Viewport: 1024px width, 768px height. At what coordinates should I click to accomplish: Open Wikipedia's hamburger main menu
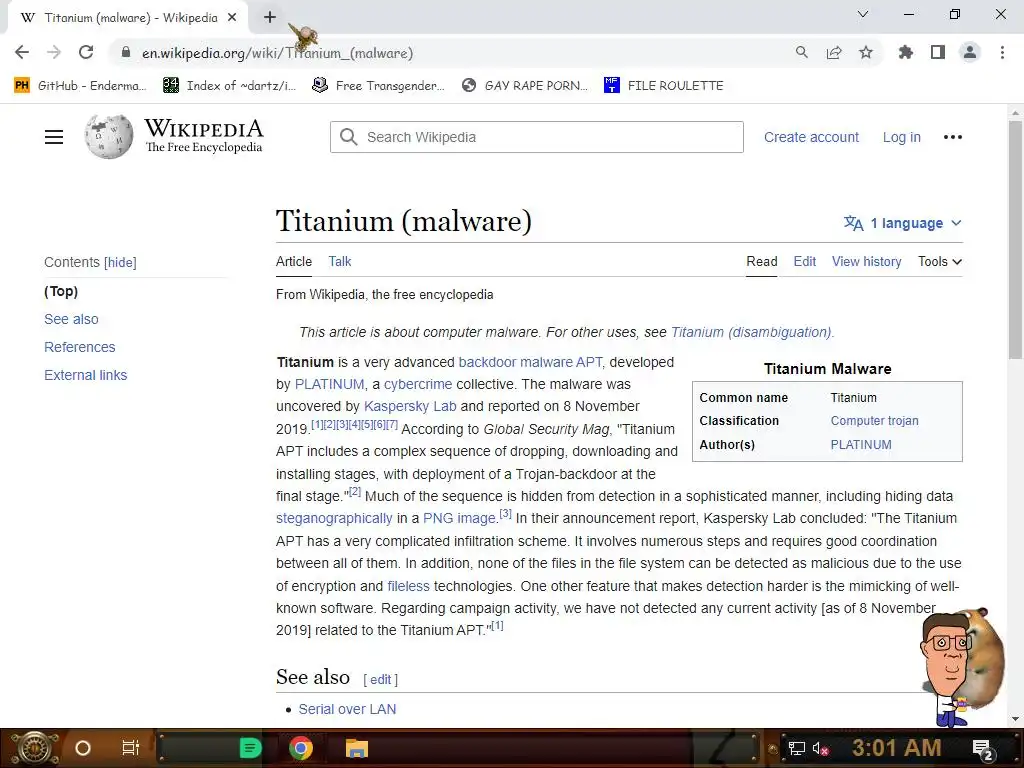click(54, 137)
